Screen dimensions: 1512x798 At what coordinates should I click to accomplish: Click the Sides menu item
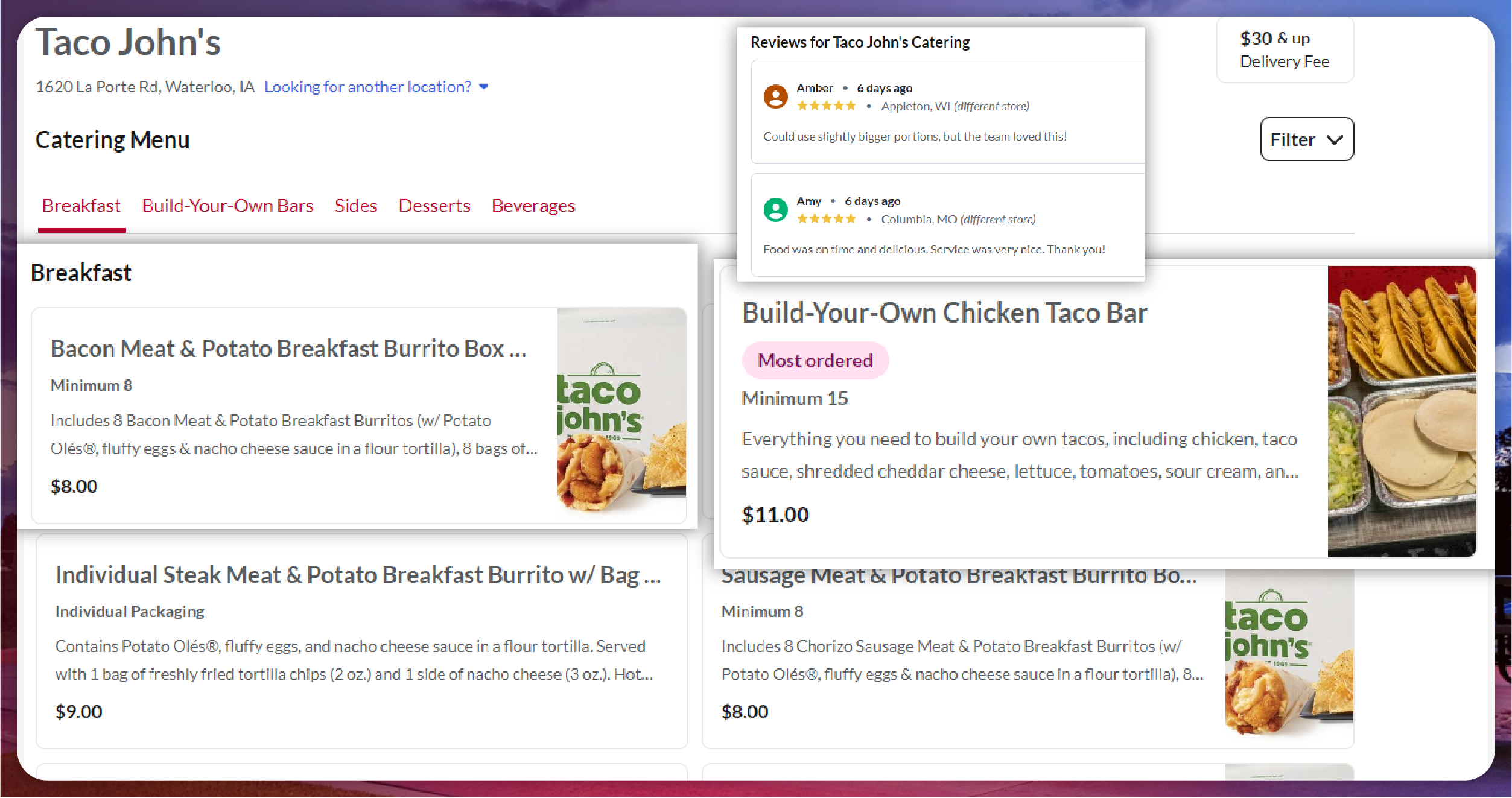click(x=355, y=205)
